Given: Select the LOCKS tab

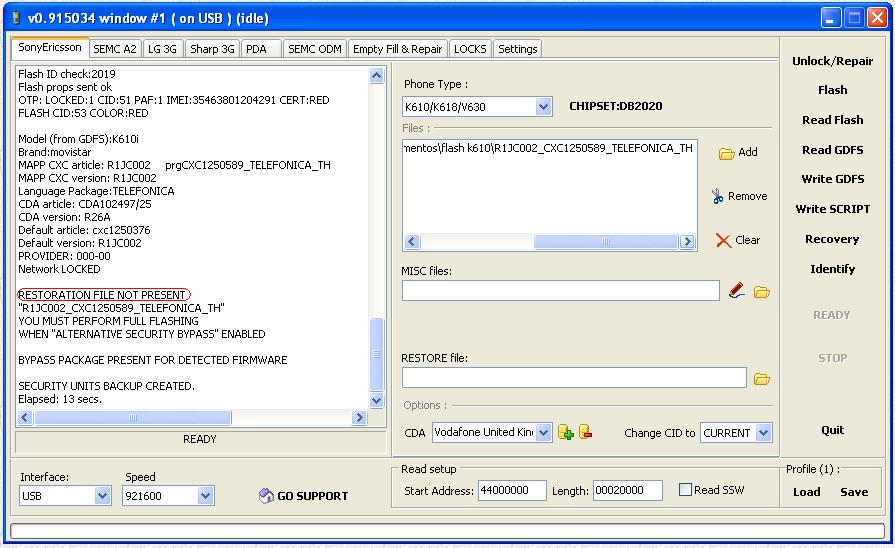Looking at the screenshot, I should point(470,49).
